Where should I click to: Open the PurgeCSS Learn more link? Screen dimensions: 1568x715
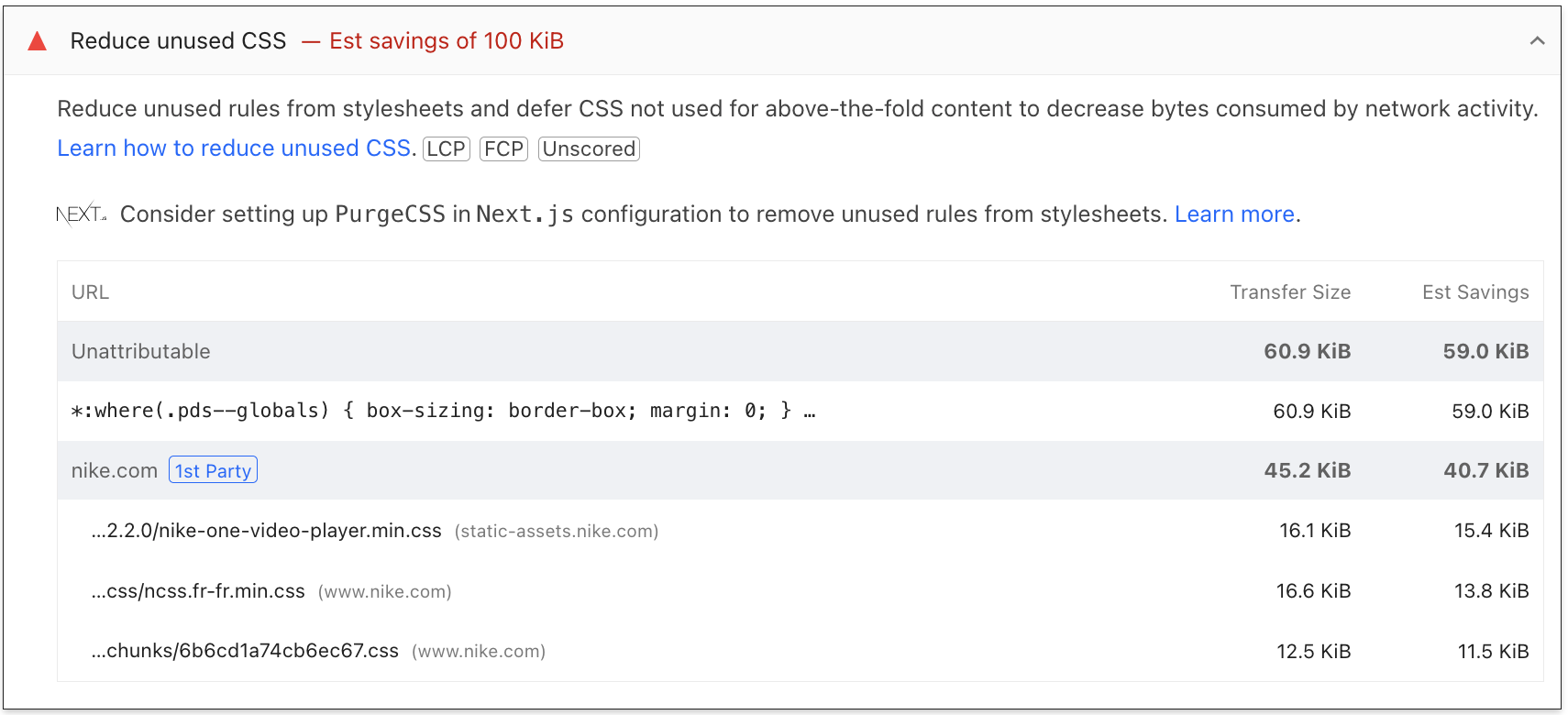1234,214
